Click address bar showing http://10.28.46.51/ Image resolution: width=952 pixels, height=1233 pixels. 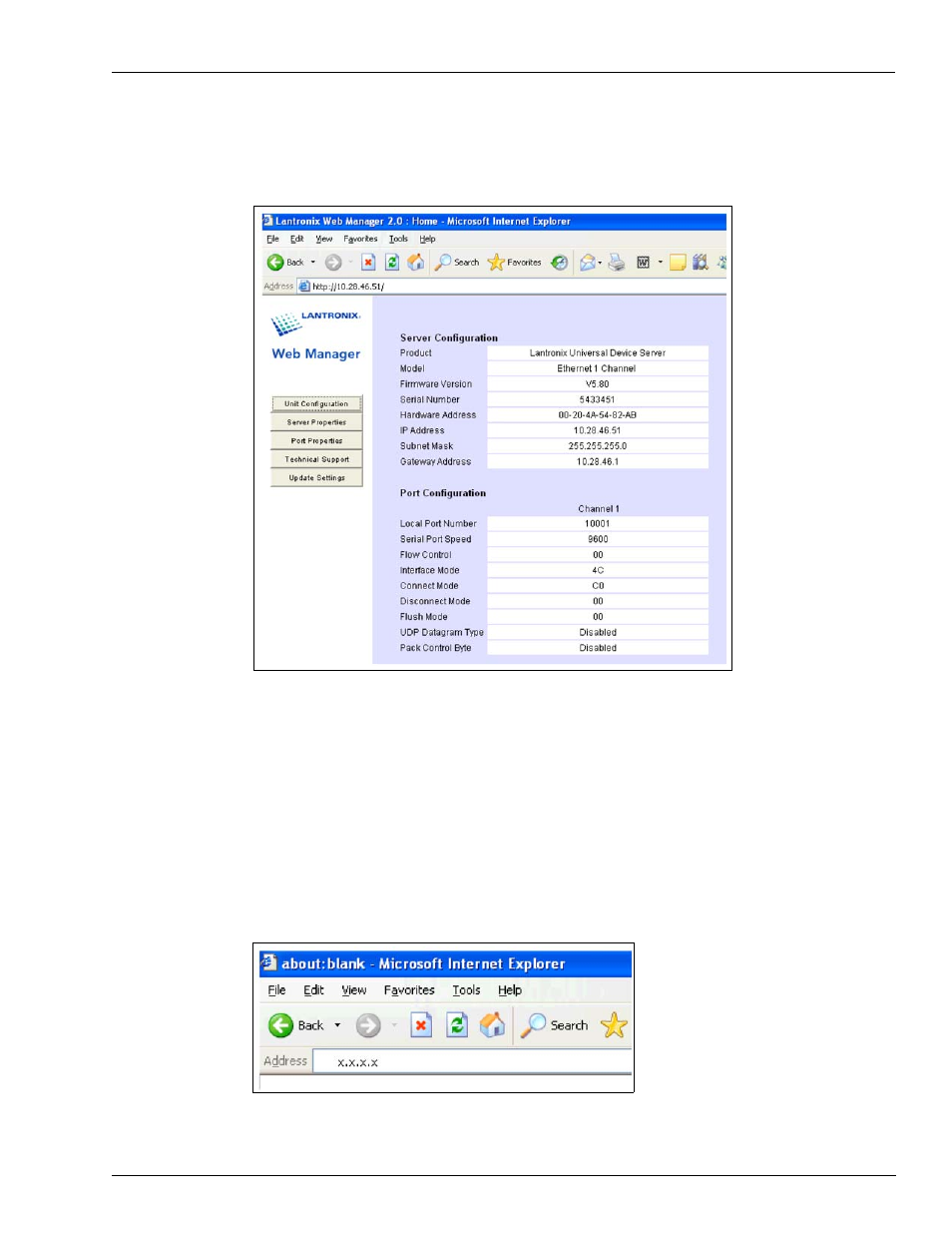512,287
